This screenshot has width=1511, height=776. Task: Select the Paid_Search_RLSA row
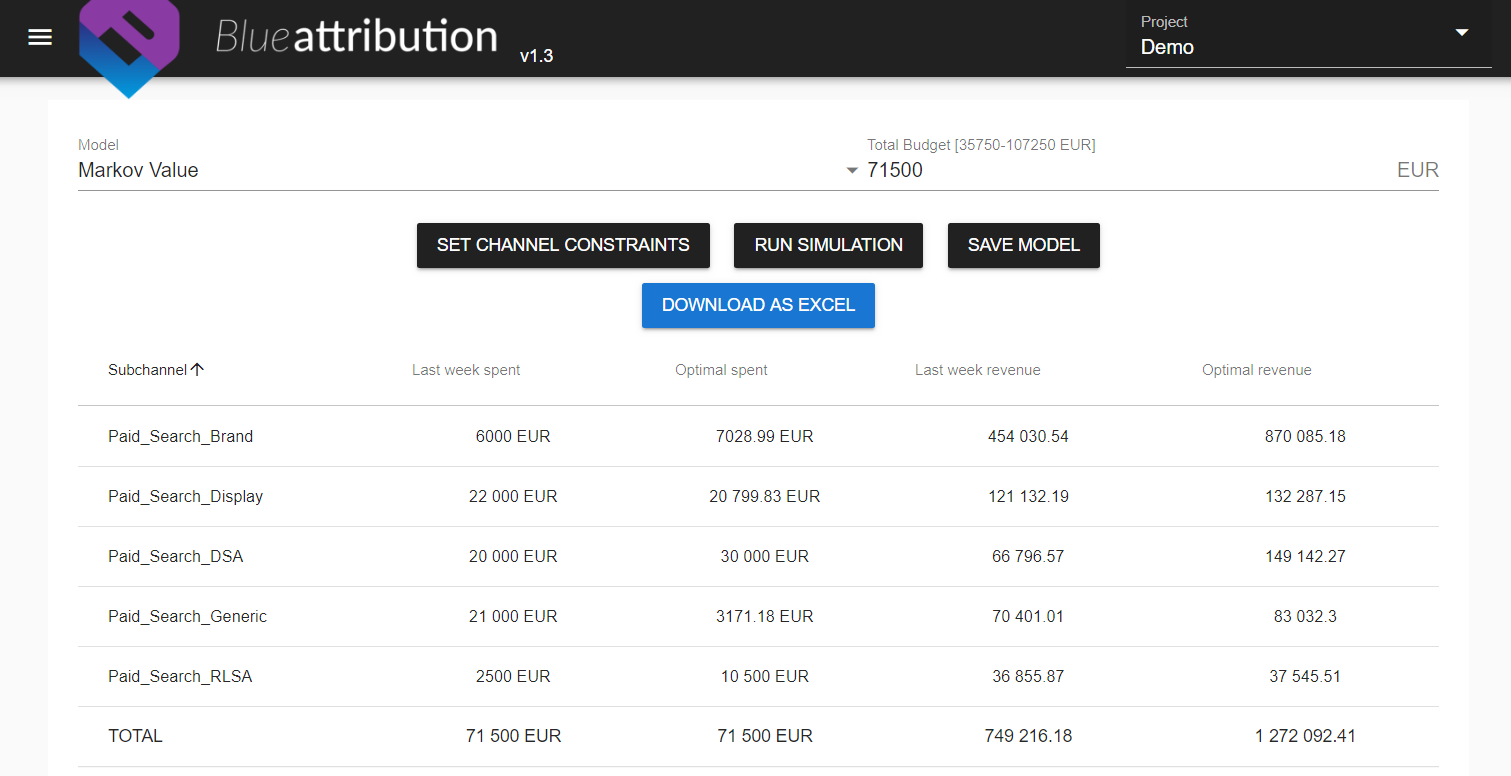pyautogui.click(x=180, y=676)
